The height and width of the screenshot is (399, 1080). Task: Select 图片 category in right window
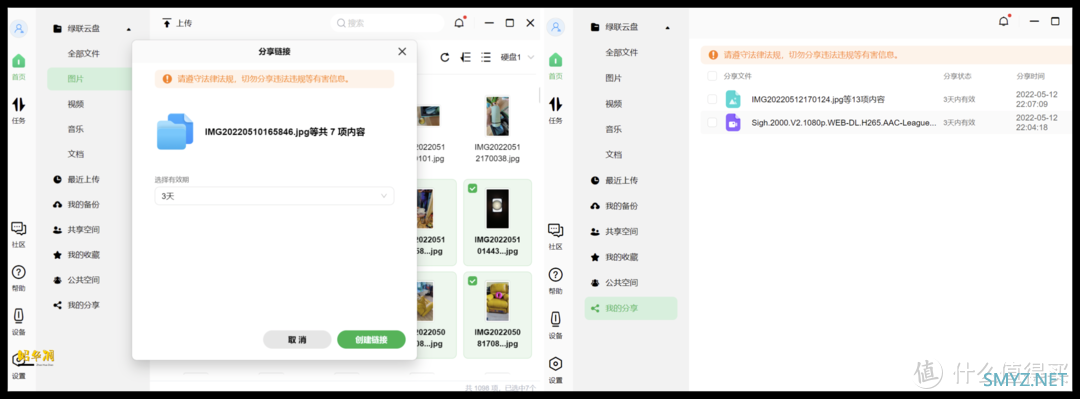[614, 78]
